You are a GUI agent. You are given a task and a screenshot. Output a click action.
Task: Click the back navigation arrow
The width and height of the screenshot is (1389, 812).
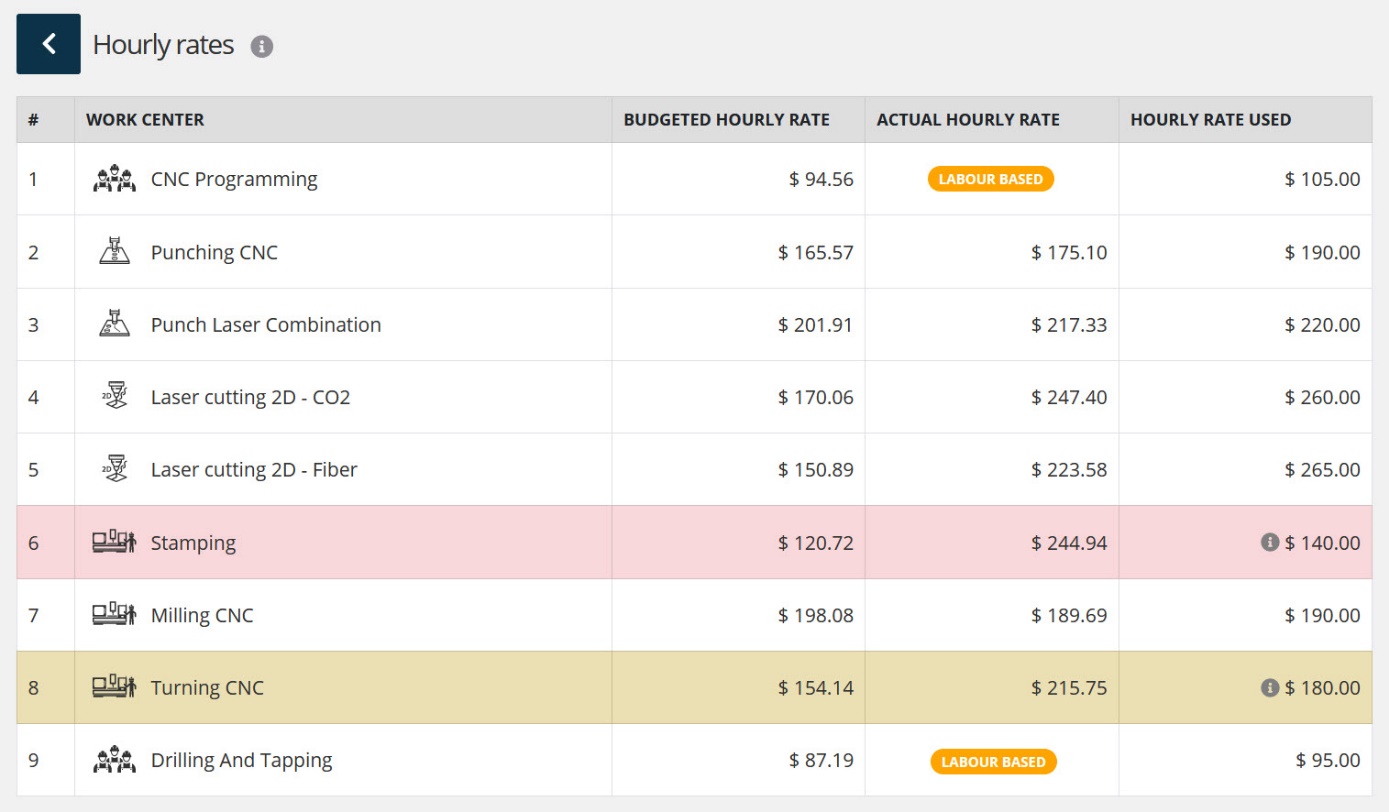pyautogui.click(x=50, y=44)
